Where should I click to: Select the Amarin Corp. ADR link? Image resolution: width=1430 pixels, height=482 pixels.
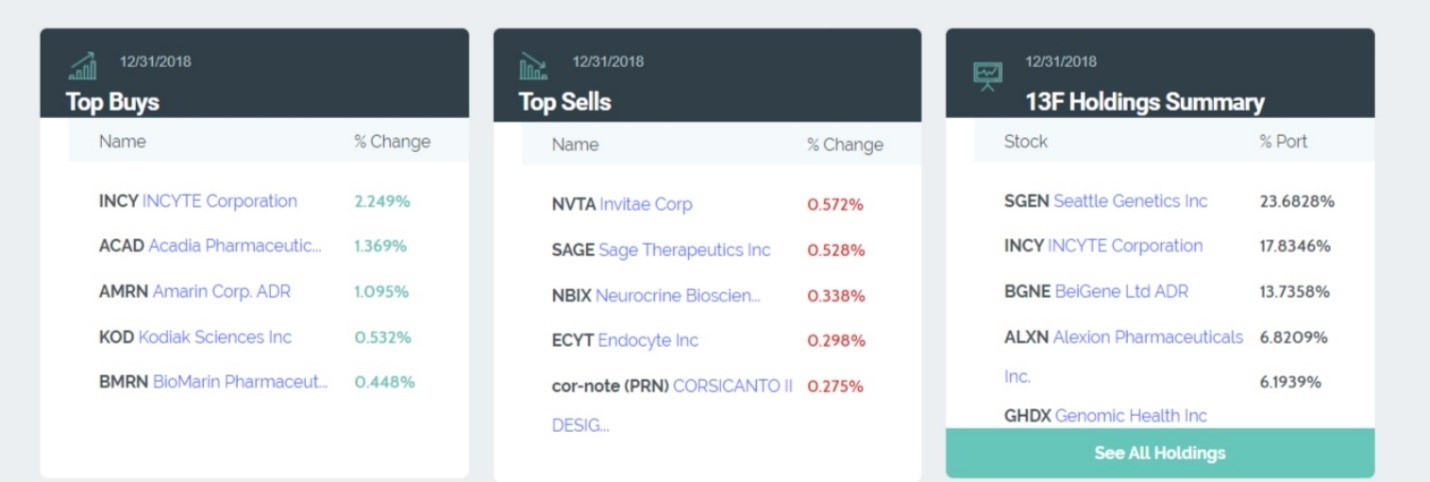221,292
